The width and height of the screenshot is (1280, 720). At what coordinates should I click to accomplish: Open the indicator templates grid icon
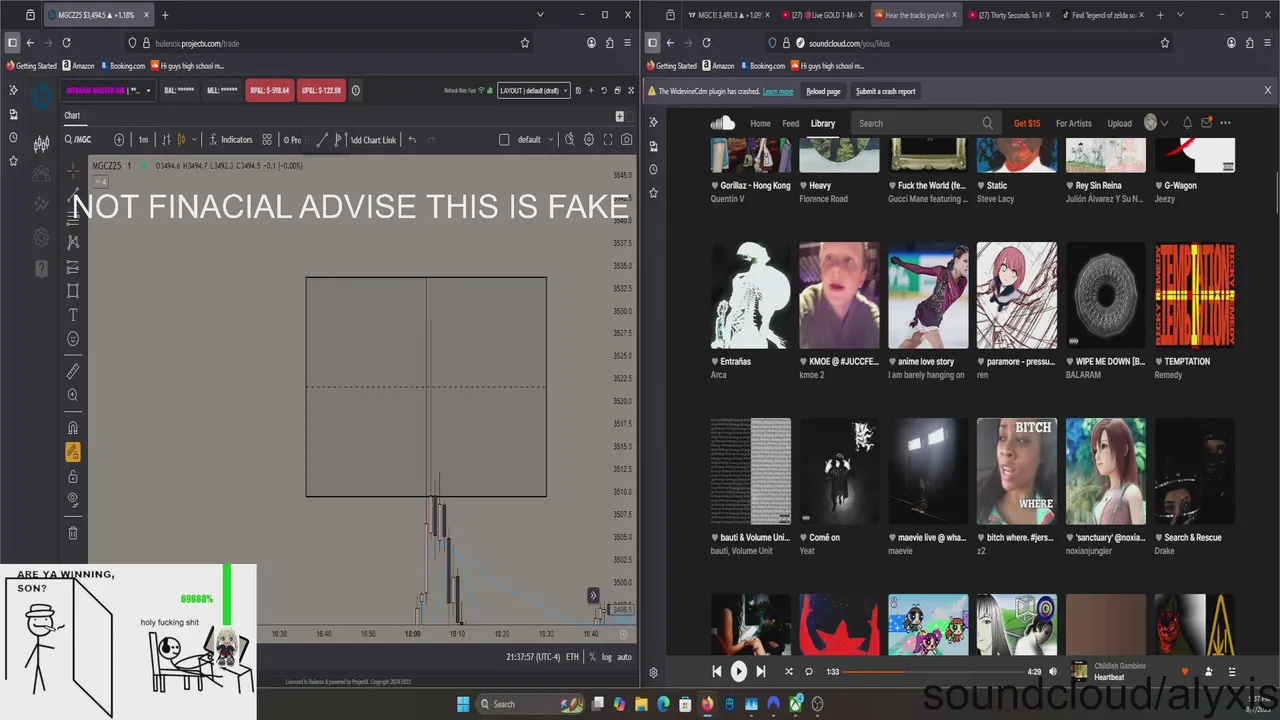(267, 140)
